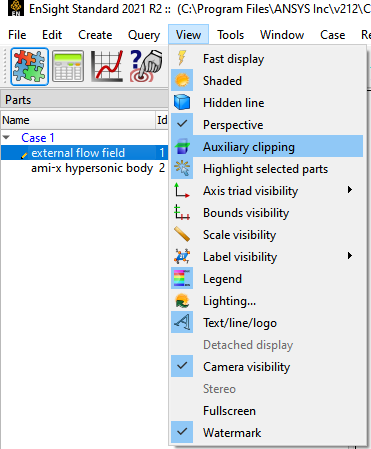The width and height of the screenshot is (371, 449).
Task: Collapse the Case 1 tree node
Action: 7,137
